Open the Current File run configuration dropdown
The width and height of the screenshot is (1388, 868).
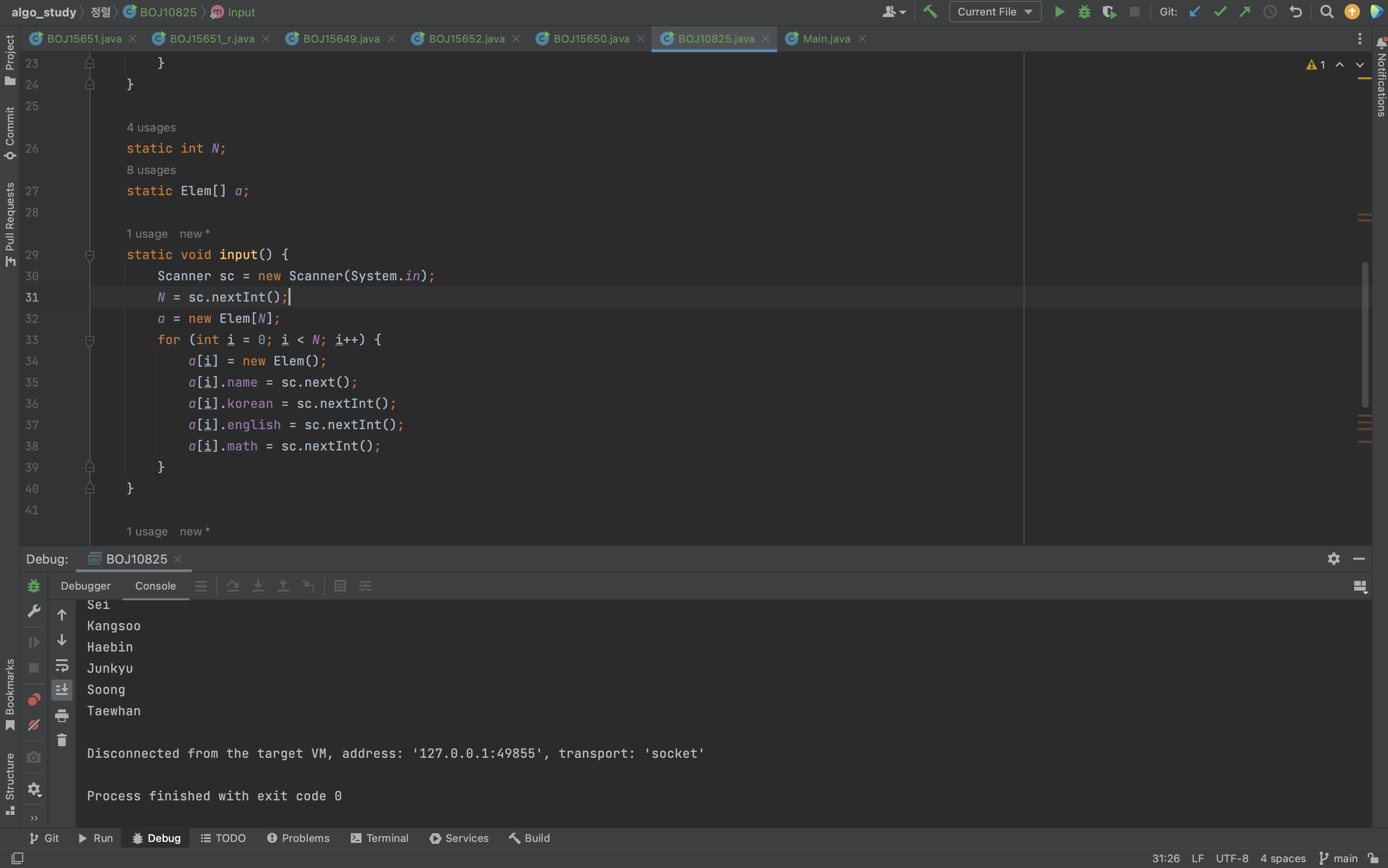[995, 12]
